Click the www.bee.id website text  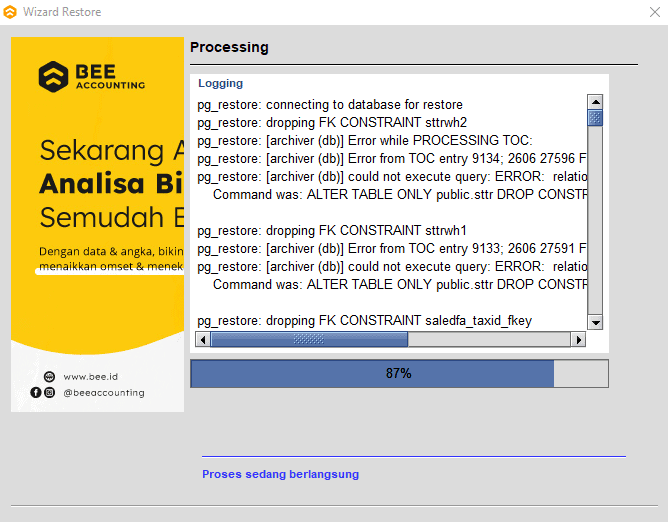click(91, 377)
